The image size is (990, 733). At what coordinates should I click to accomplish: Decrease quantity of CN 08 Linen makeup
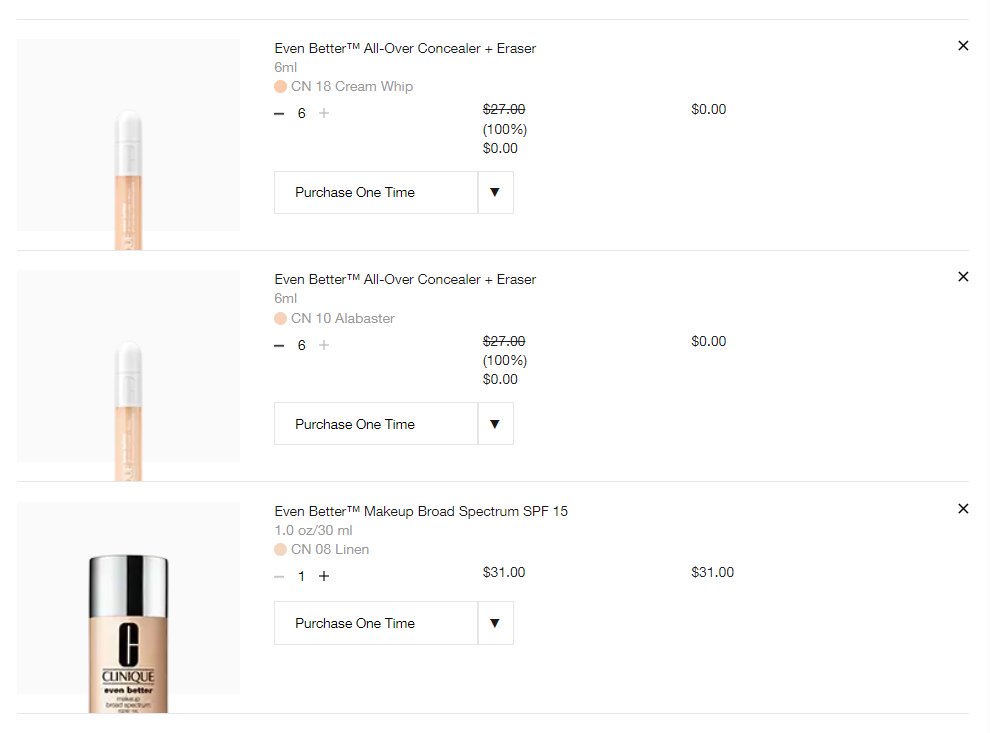coord(279,576)
